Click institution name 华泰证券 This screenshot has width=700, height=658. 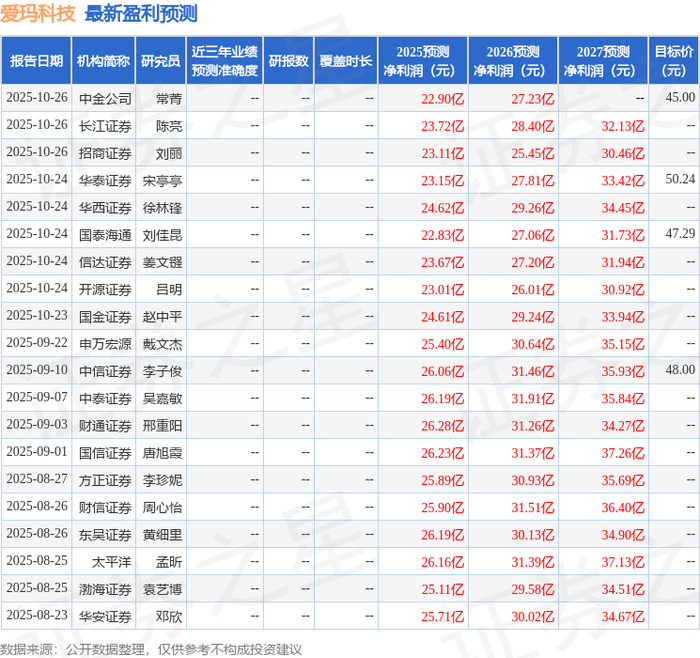[105, 181]
